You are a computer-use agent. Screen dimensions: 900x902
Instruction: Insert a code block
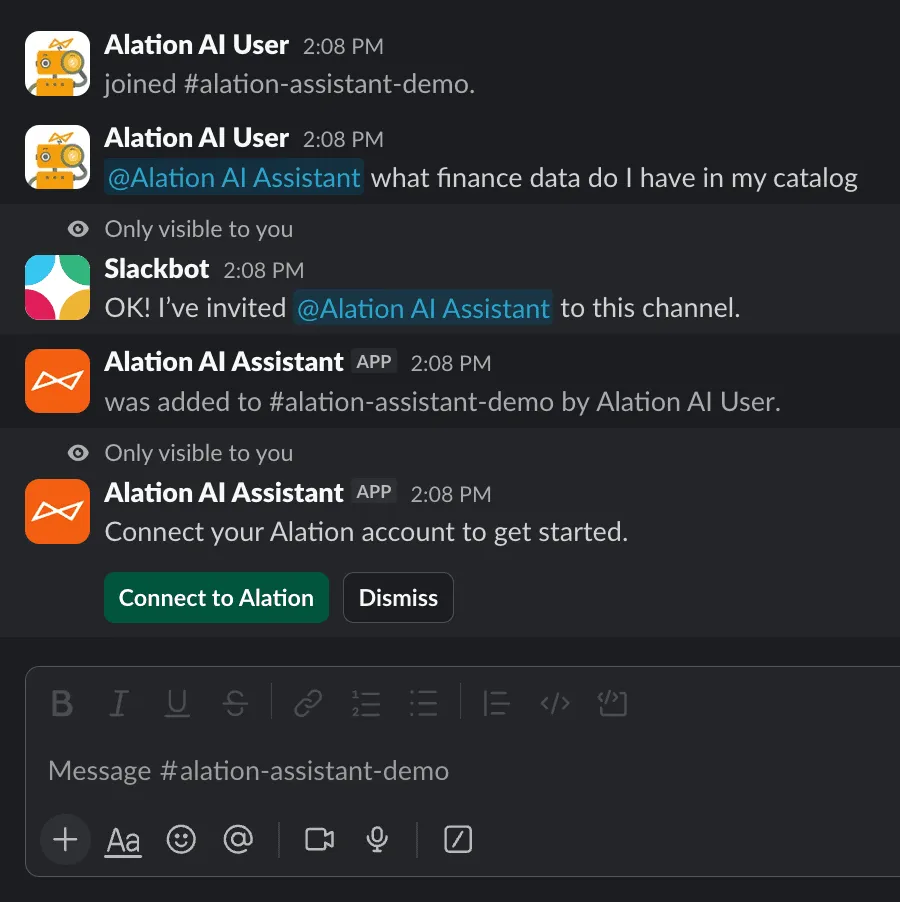pyautogui.click(x=613, y=704)
